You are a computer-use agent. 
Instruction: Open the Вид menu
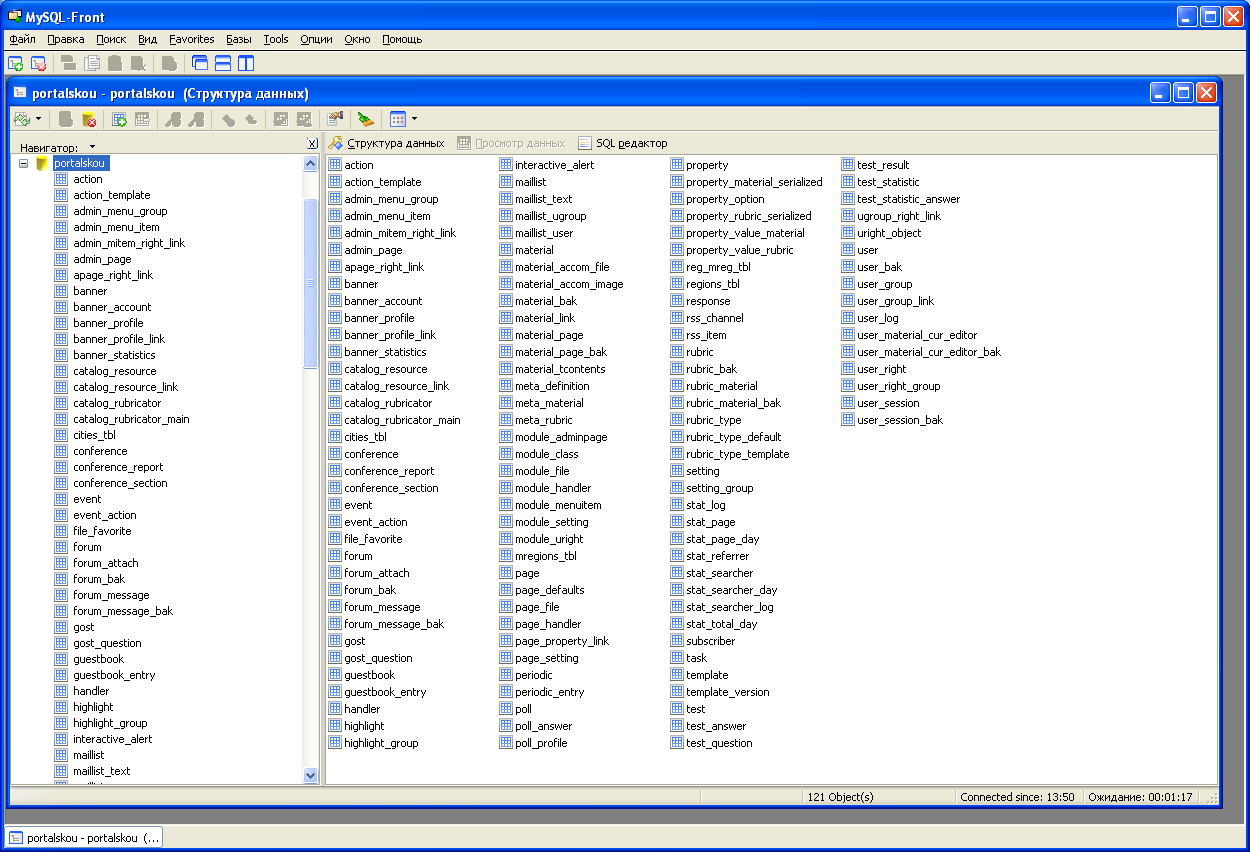[x=148, y=39]
